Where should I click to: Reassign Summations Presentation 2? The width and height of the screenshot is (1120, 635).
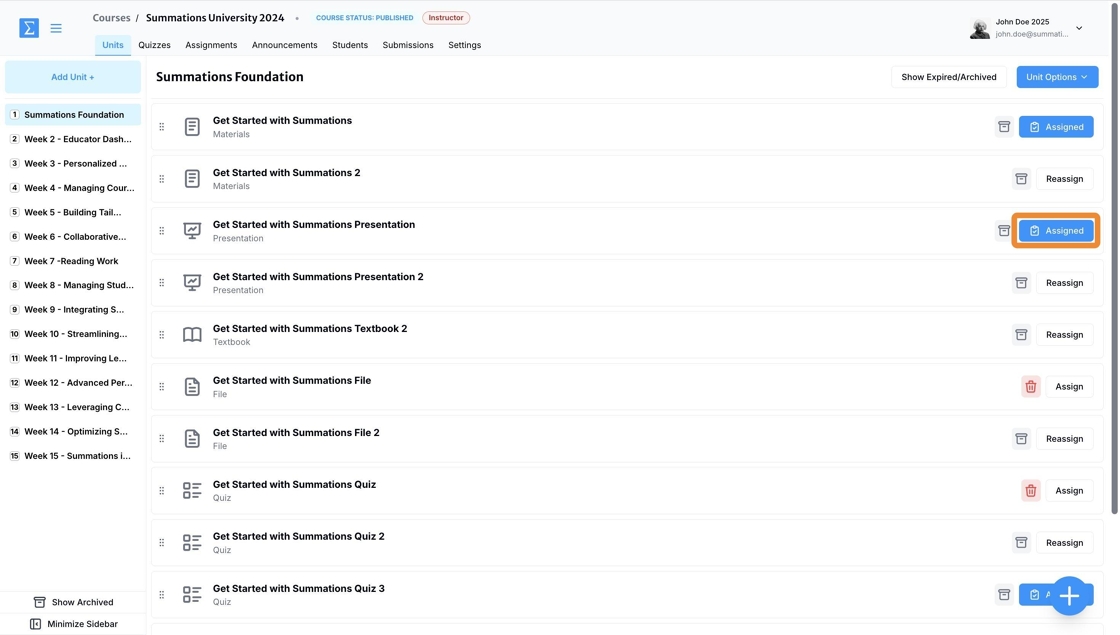tap(1064, 283)
